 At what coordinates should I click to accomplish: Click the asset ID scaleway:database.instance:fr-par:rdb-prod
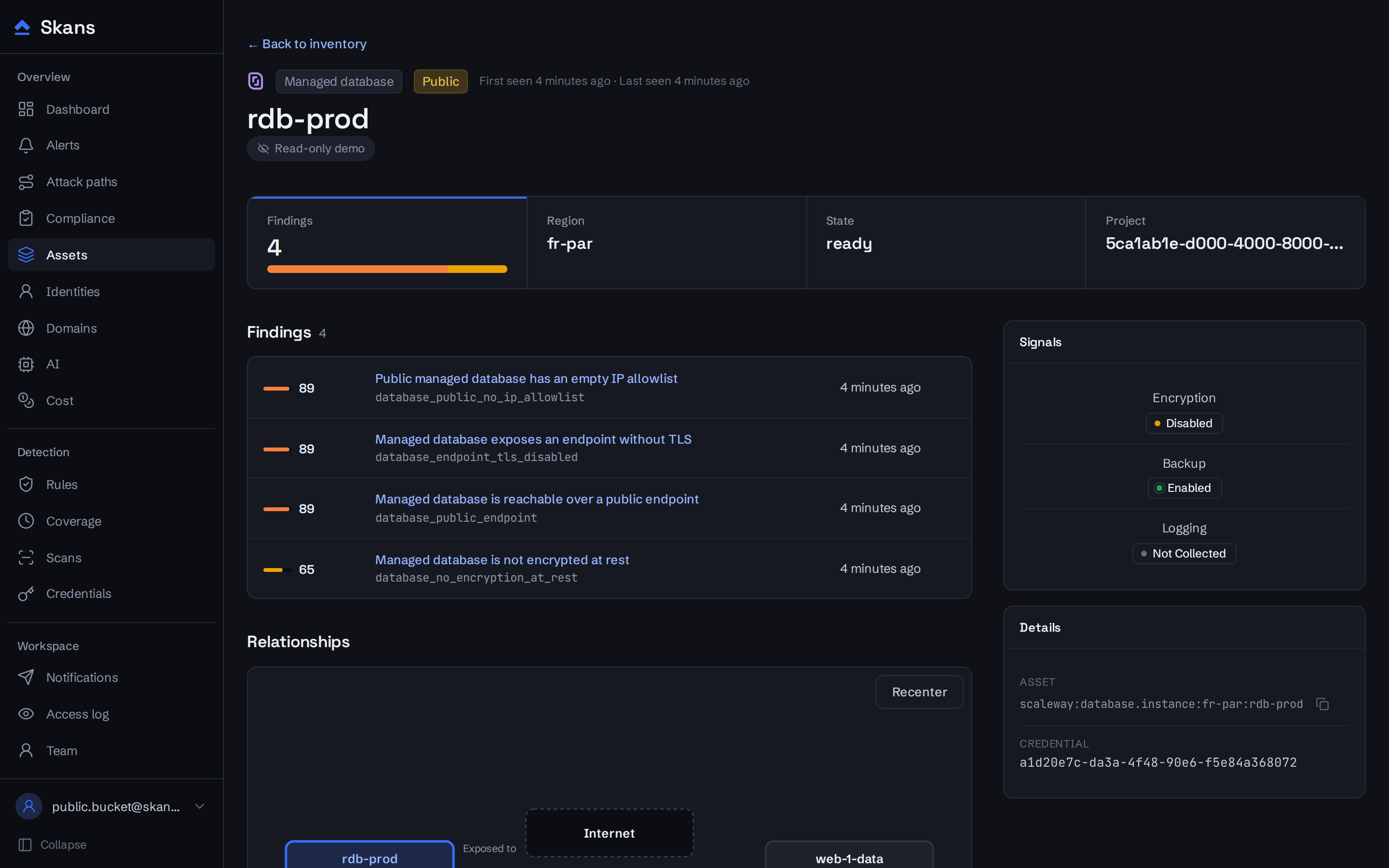tap(1160, 704)
